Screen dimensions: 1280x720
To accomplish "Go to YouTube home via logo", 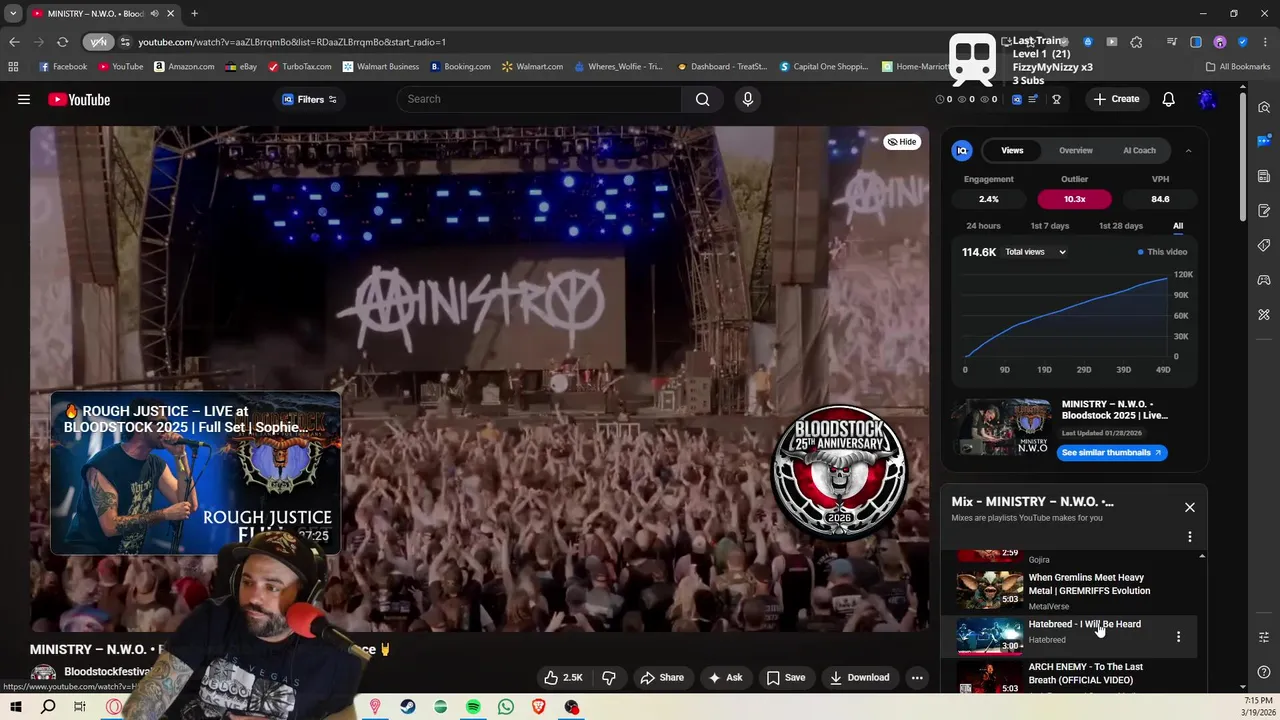I will point(79,99).
